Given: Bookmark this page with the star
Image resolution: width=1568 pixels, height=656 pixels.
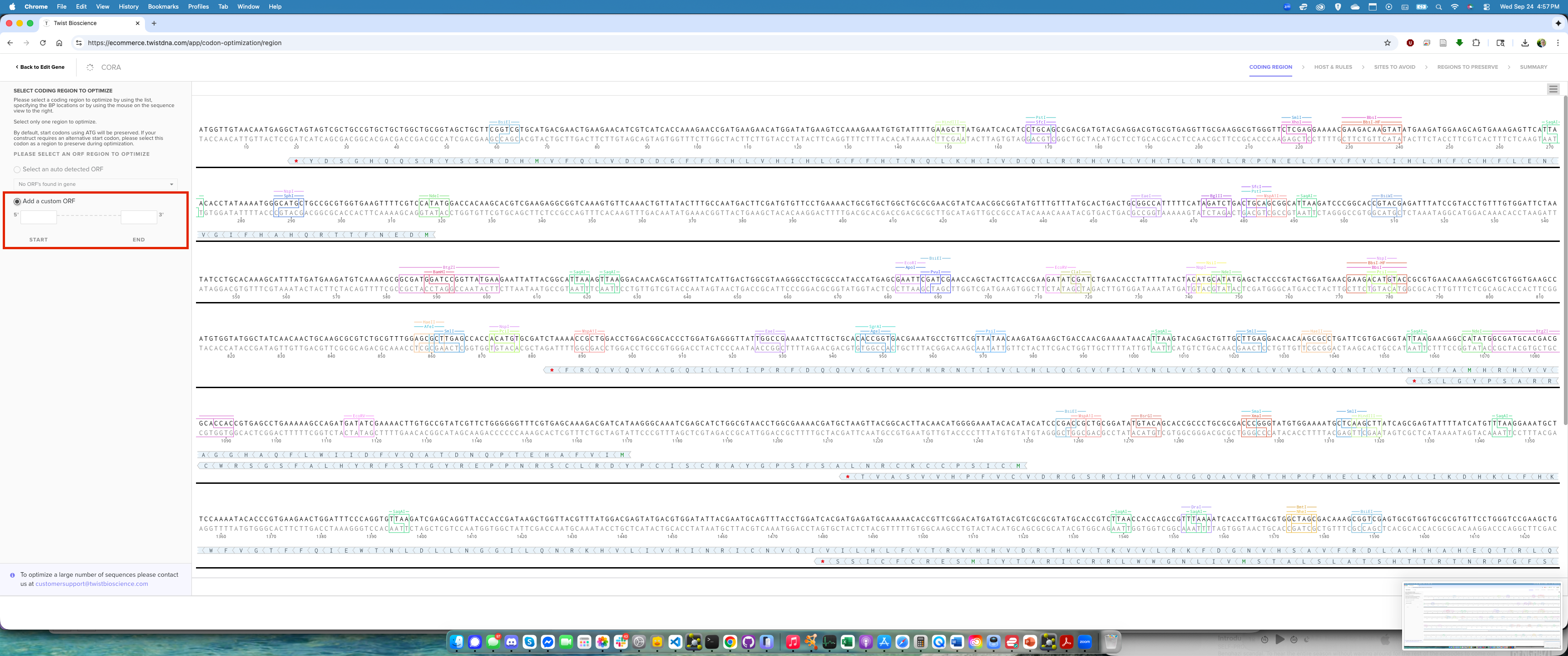Looking at the screenshot, I should (x=1387, y=43).
